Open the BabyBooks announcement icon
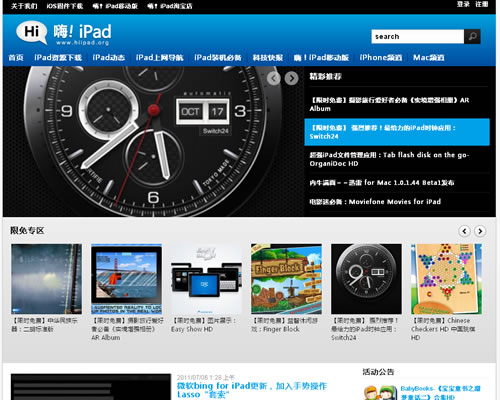The image size is (500, 400). click(380, 393)
